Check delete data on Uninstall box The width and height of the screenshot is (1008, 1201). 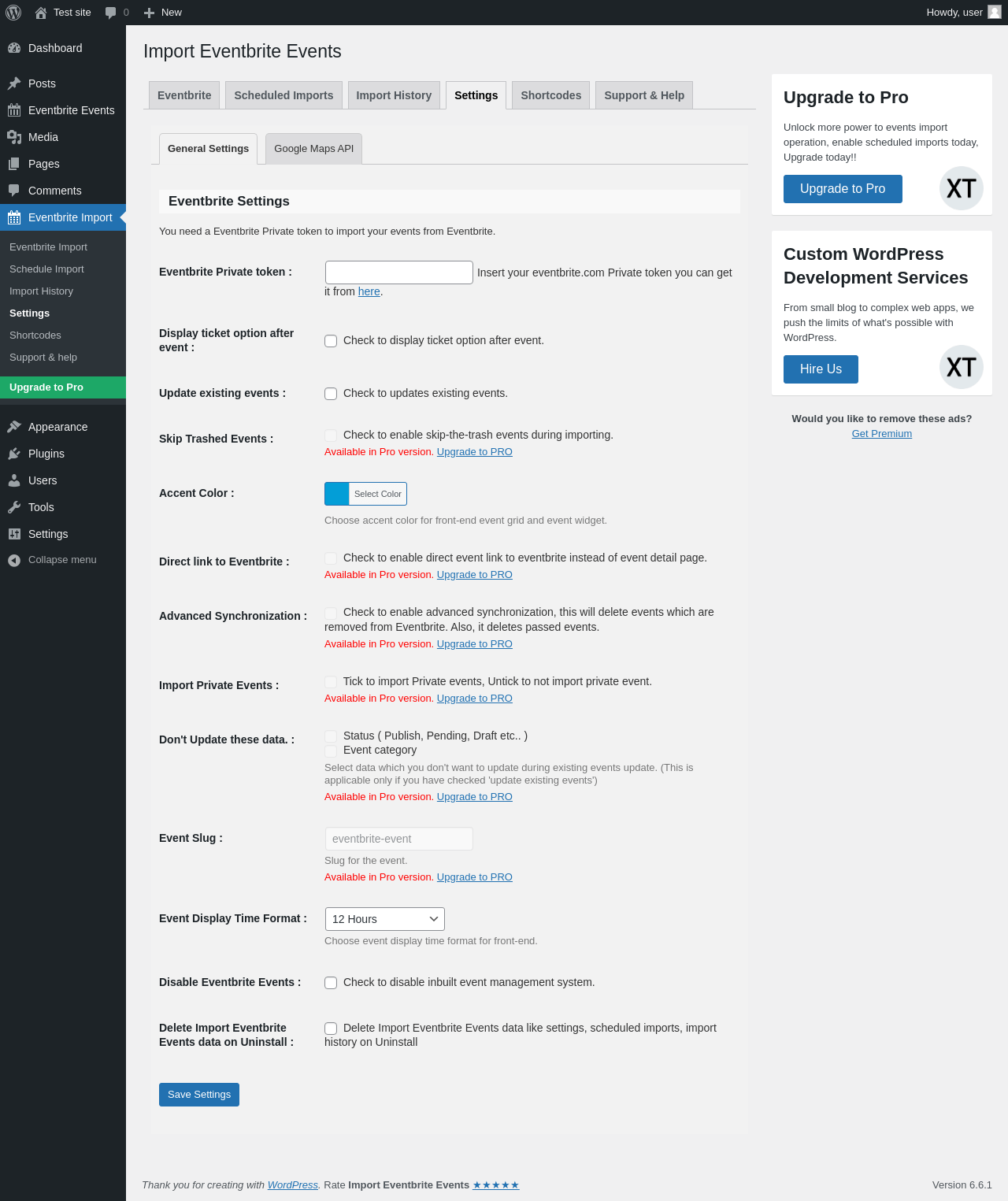pyautogui.click(x=331, y=1029)
